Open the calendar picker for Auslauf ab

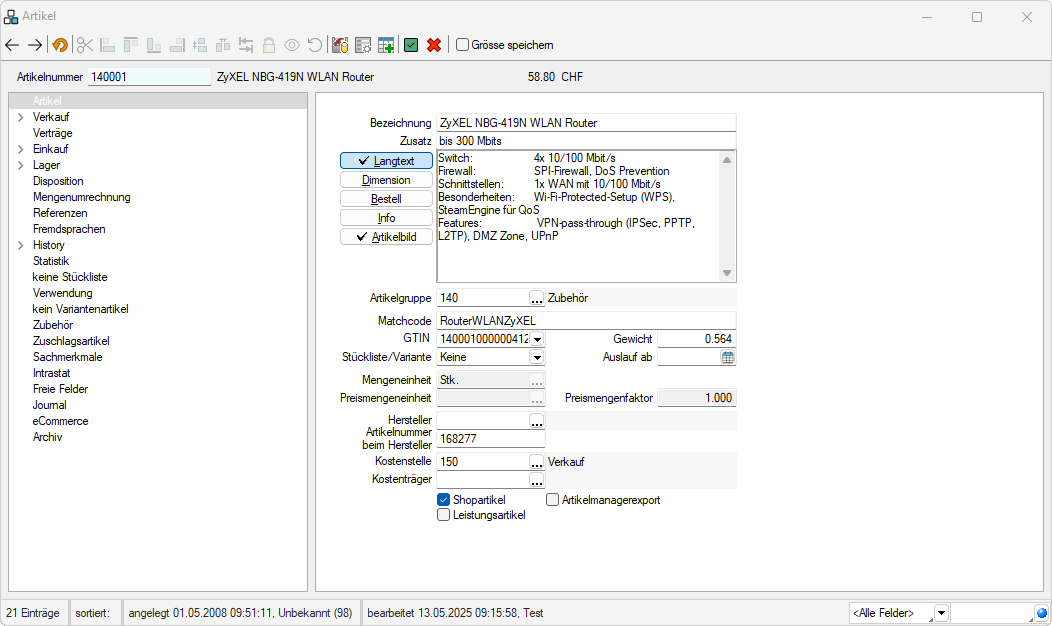(728, 357)
